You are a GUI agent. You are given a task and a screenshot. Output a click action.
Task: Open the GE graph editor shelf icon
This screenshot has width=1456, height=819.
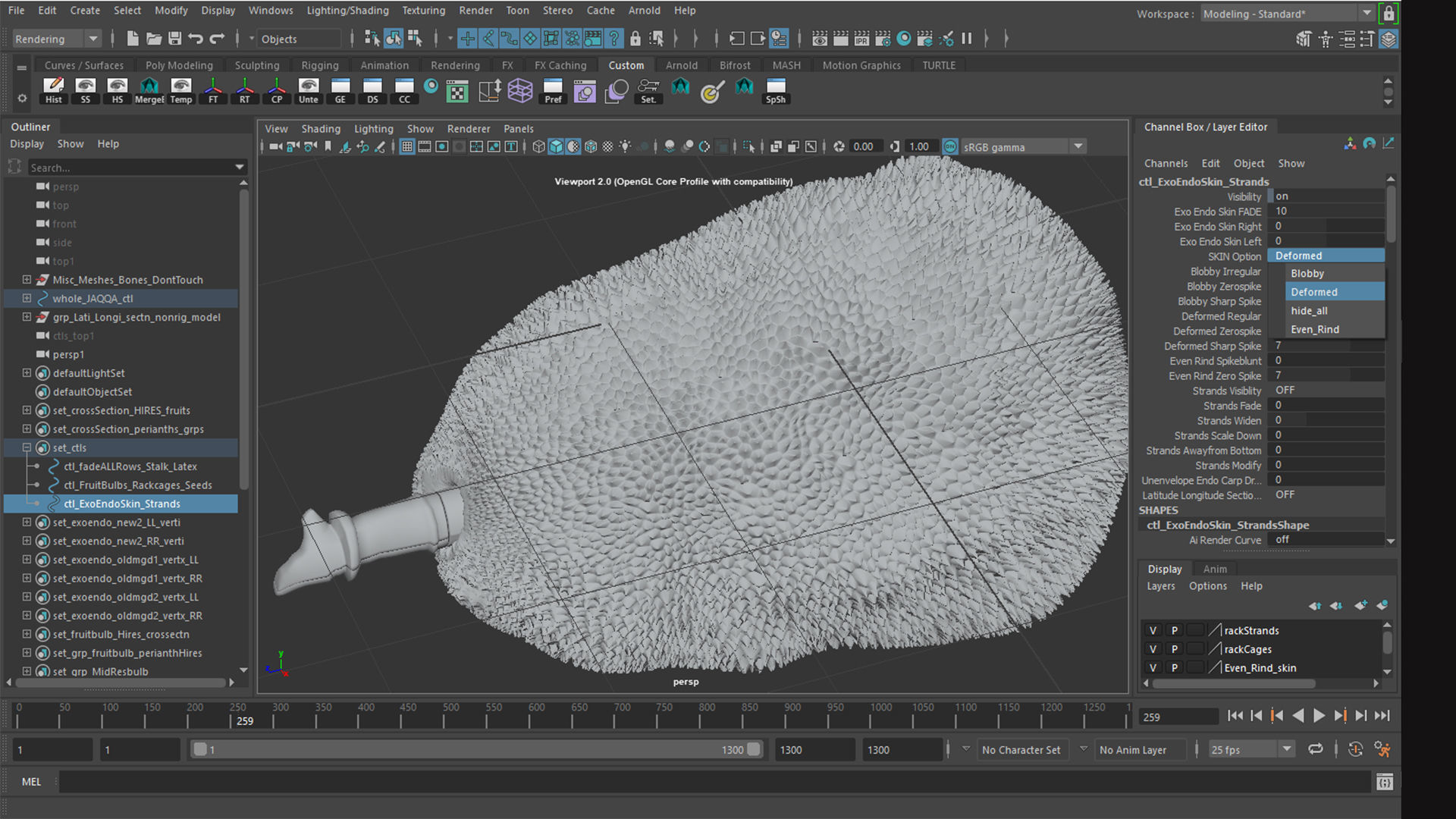pos(340,90)
